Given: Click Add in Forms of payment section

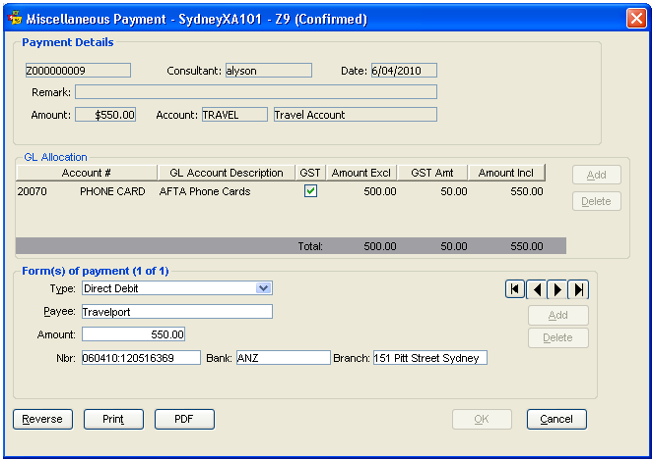Looking at the screenshot, I should pos(558,315).
